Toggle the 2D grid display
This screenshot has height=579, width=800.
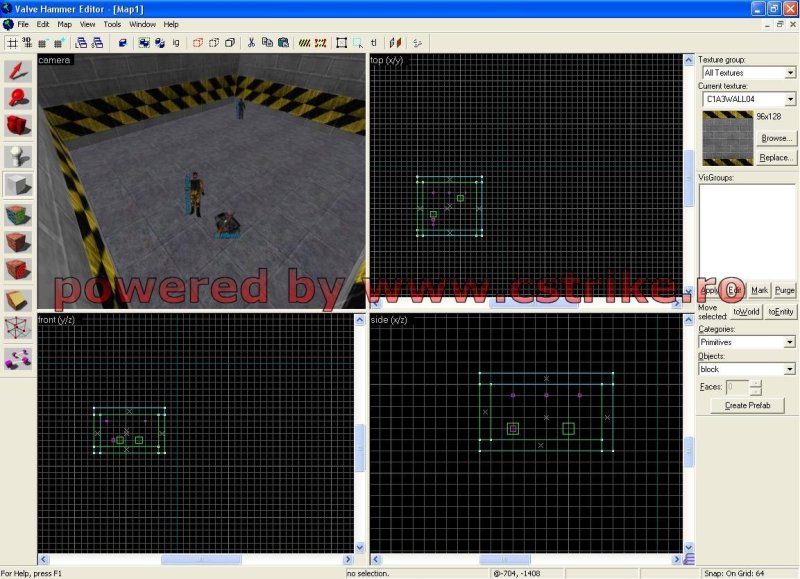click(12, 43)
